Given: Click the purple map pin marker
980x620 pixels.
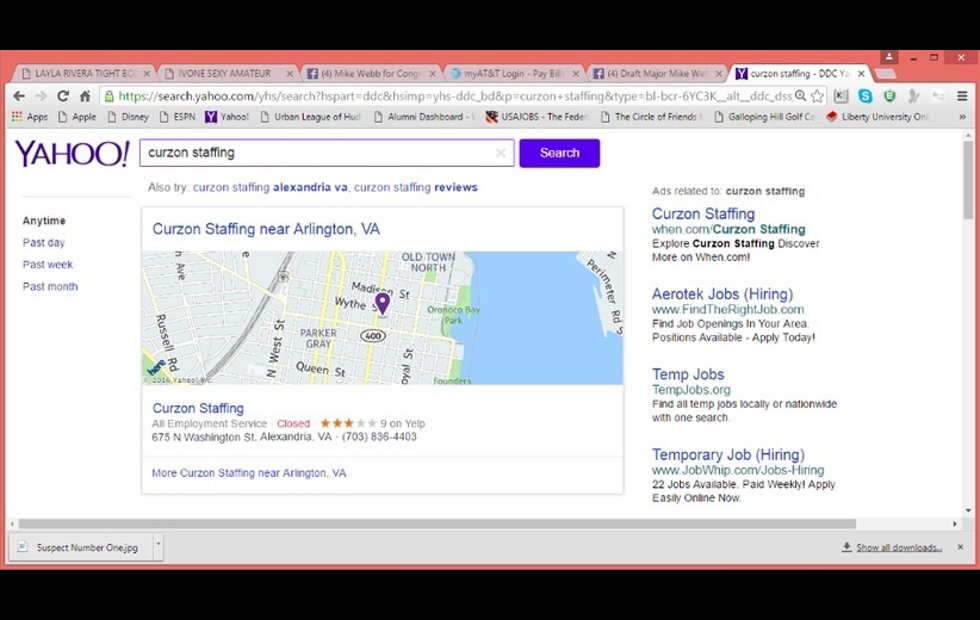Looking at the screenshot, I should click(x=382, y=303).
